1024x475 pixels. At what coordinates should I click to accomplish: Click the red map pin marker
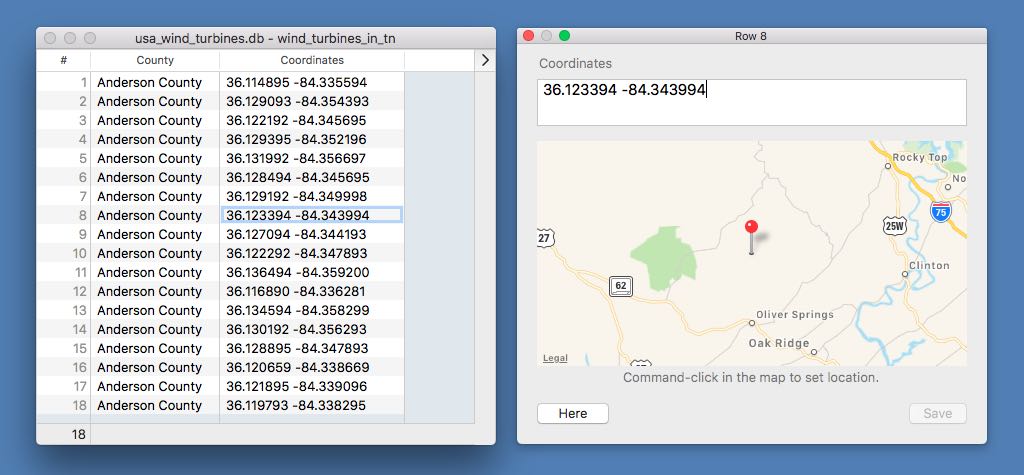click(x=752, y=229)
